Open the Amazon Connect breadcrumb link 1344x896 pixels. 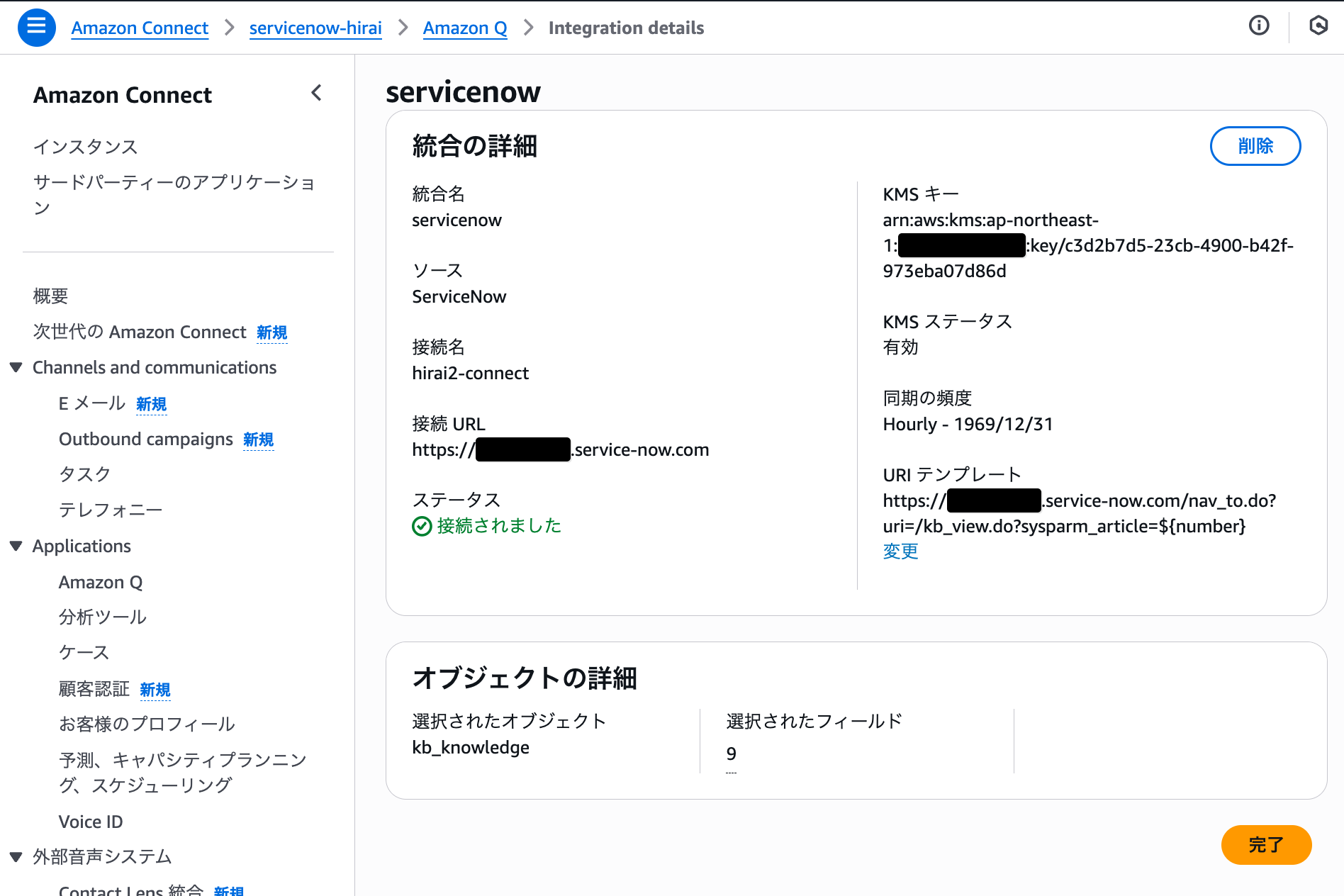140,28
